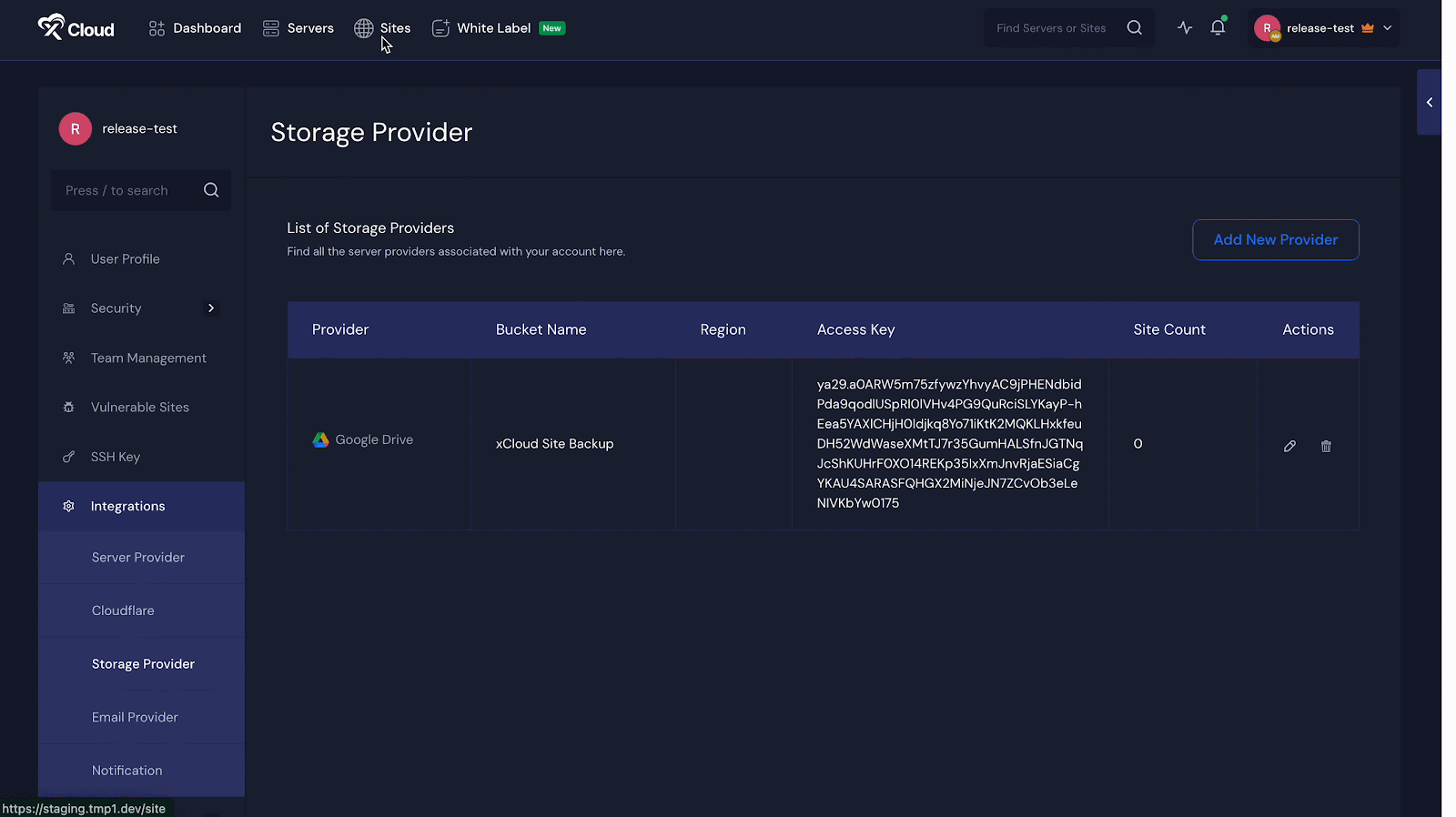Expand the Security submenu arrow

[211, 308]
